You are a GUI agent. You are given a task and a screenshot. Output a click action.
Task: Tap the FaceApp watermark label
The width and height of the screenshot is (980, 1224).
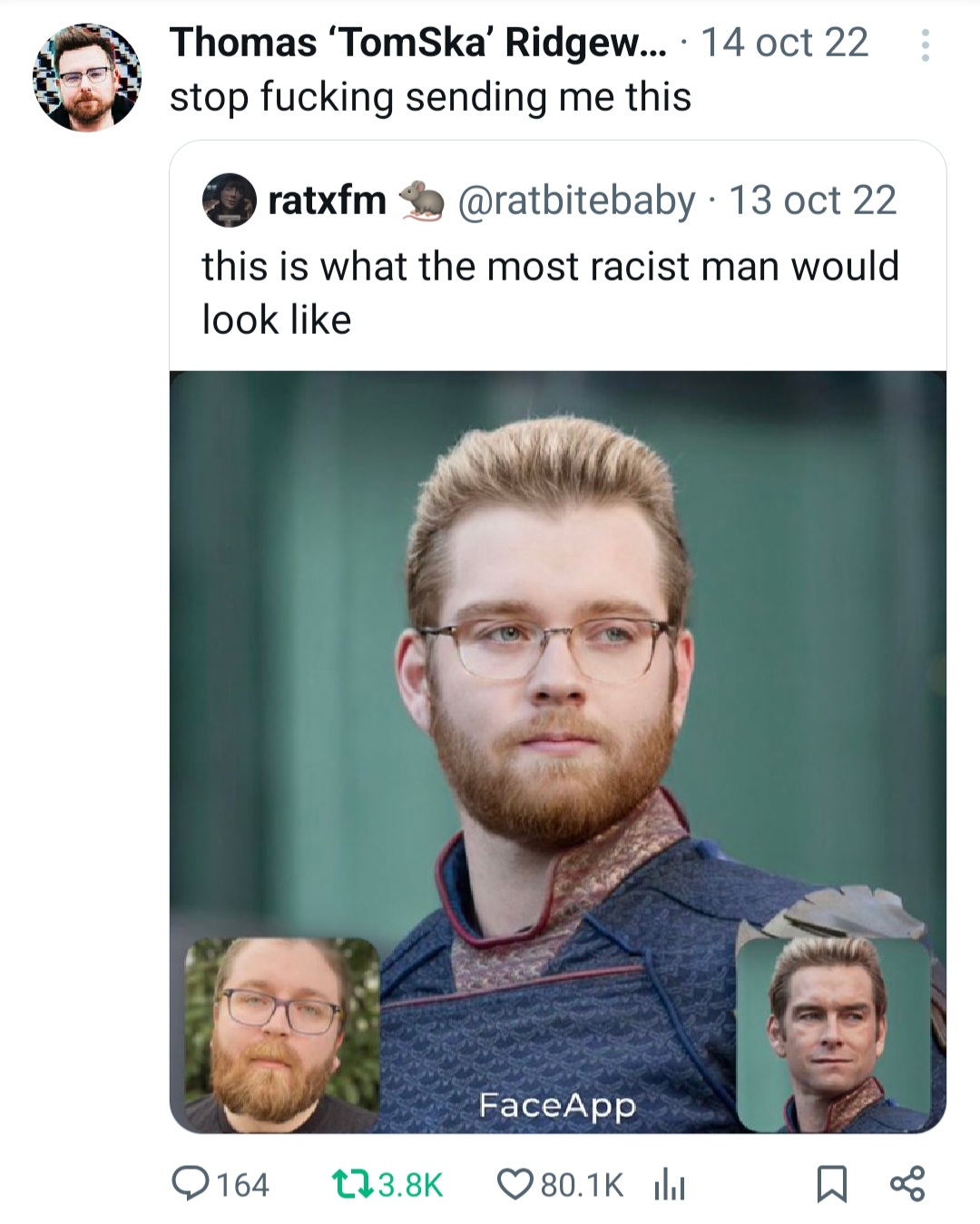point(557,1106)
